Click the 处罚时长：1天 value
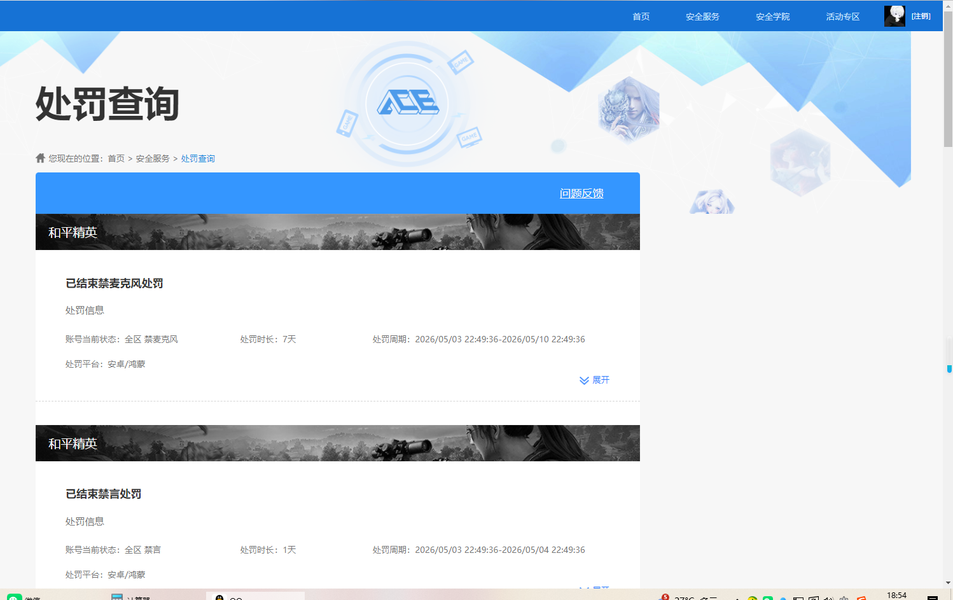The height and width of the screenshot is (600, 953). (268, 550)
